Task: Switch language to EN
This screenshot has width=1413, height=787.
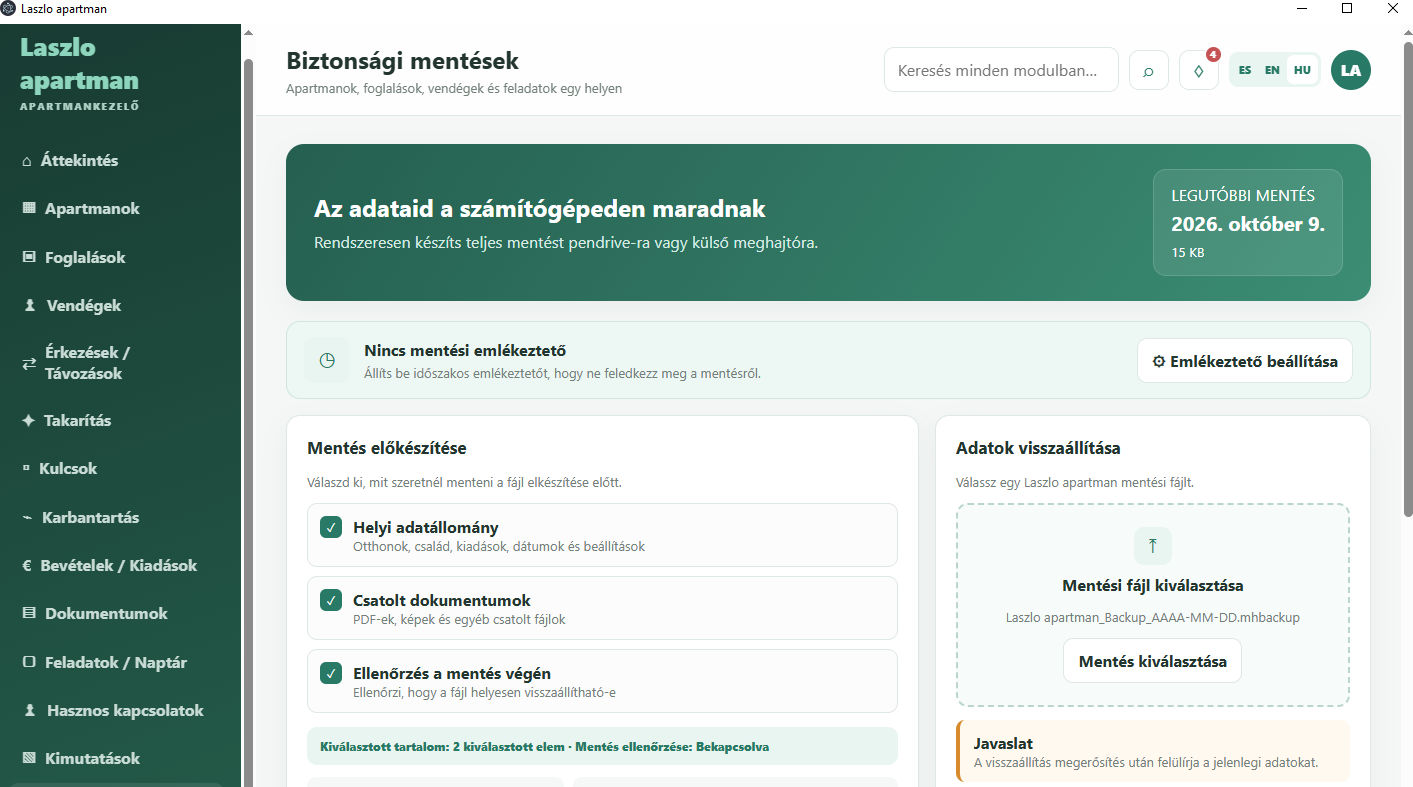Action: click(x=1272, y=70)
